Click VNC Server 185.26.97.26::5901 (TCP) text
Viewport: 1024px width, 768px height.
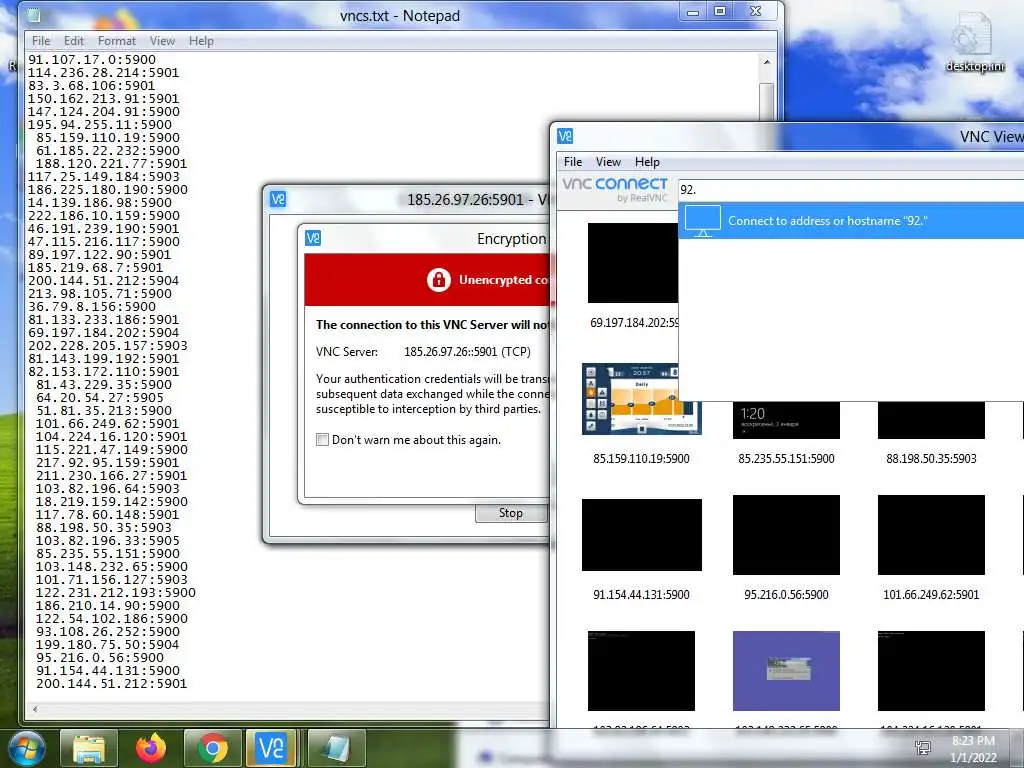pos(467,352)
